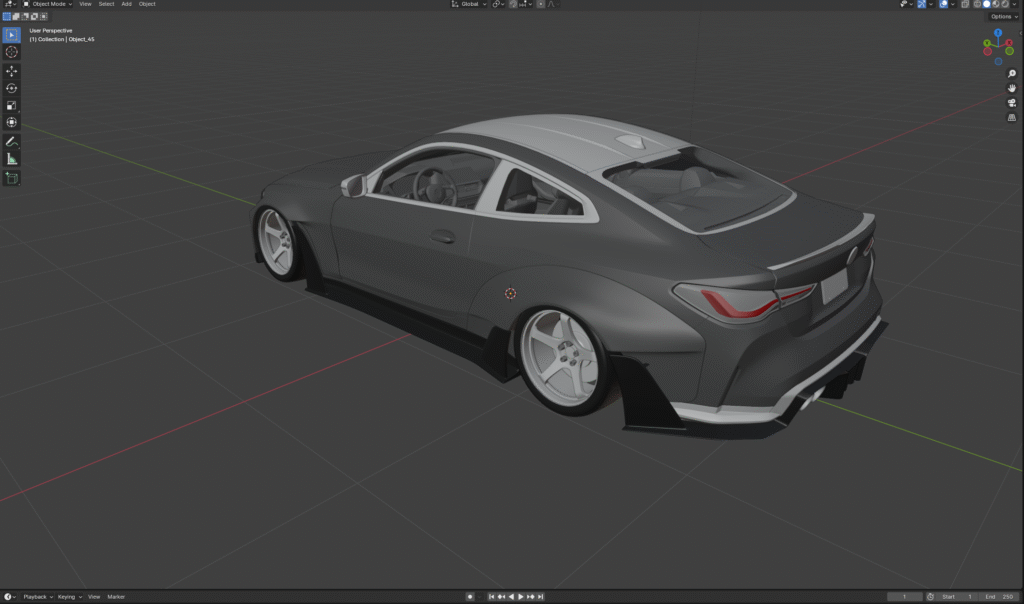Click the pan view hand icon

click(x=1012, y=88)
